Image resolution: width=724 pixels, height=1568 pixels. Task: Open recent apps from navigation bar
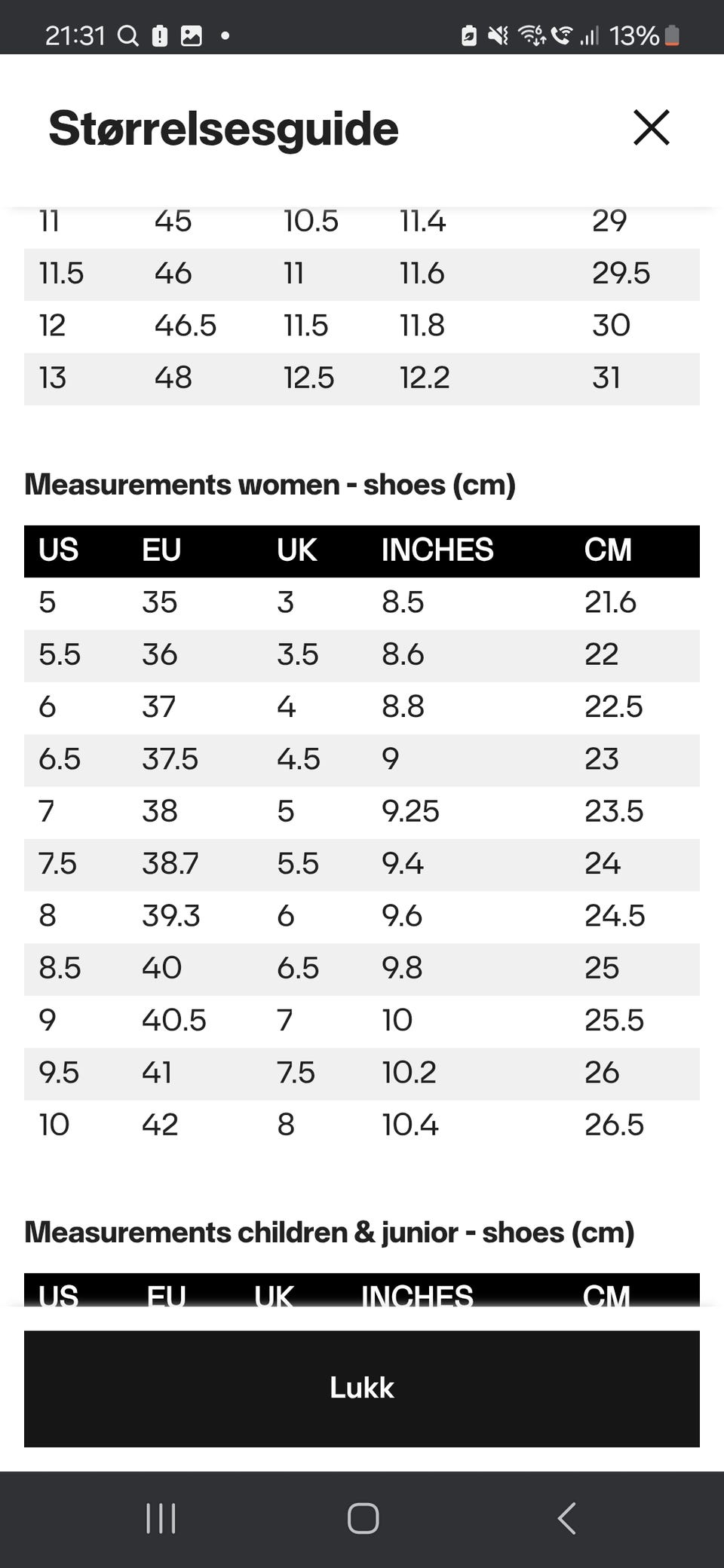(x=161, y=1518)
